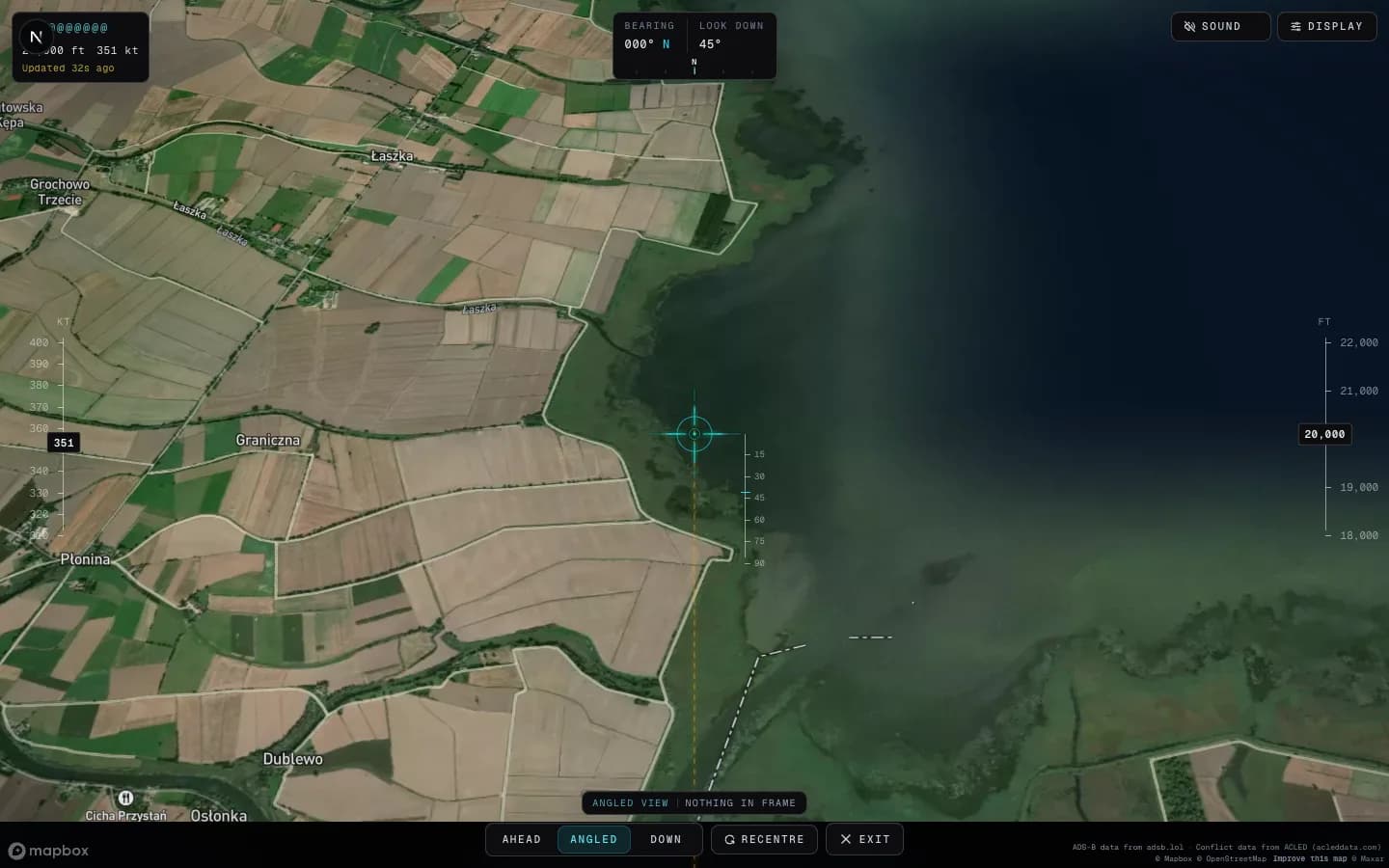The image size is (1389, 868).
Task: Click the X icon on EXIT
Action: [x=846, y=839]
